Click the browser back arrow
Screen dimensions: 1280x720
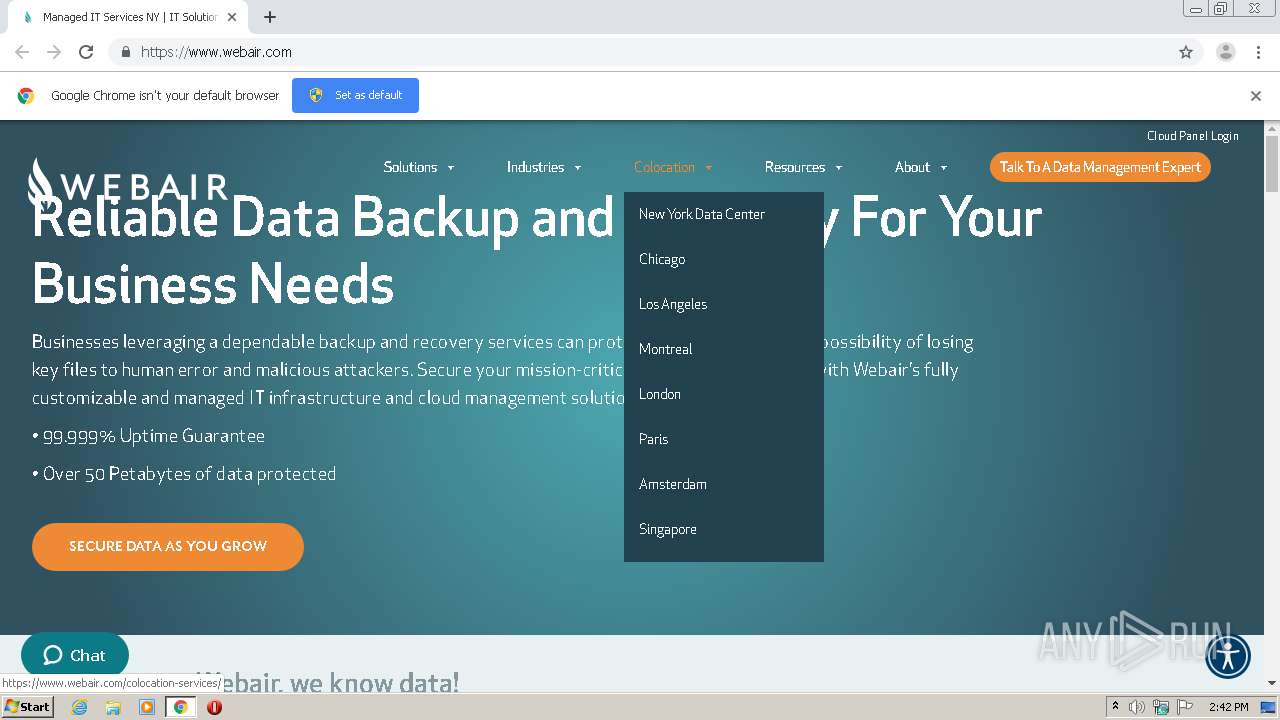22,52
